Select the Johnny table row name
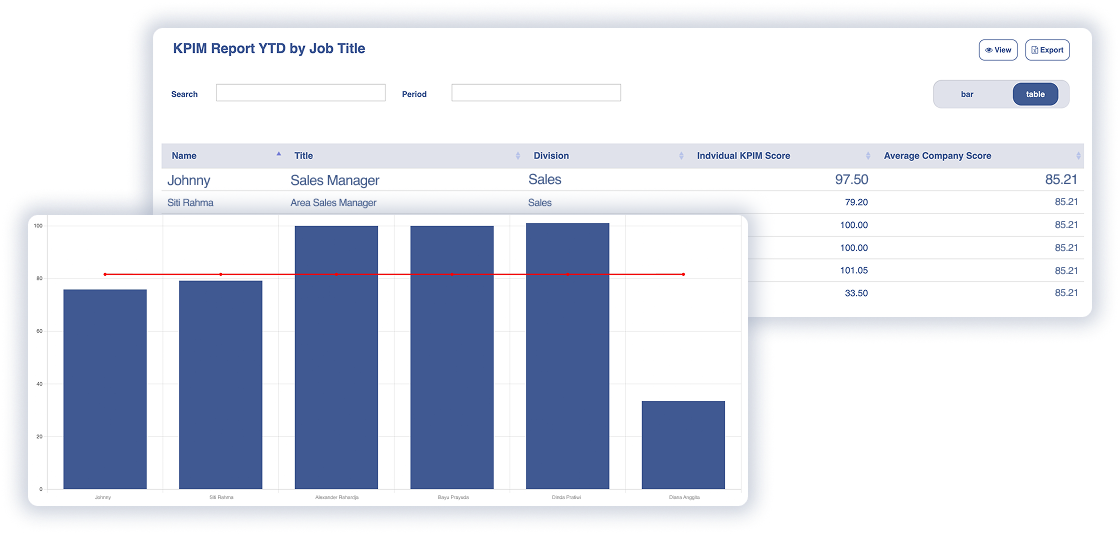The image size is (1120, 534). click(x=188, y=180)
